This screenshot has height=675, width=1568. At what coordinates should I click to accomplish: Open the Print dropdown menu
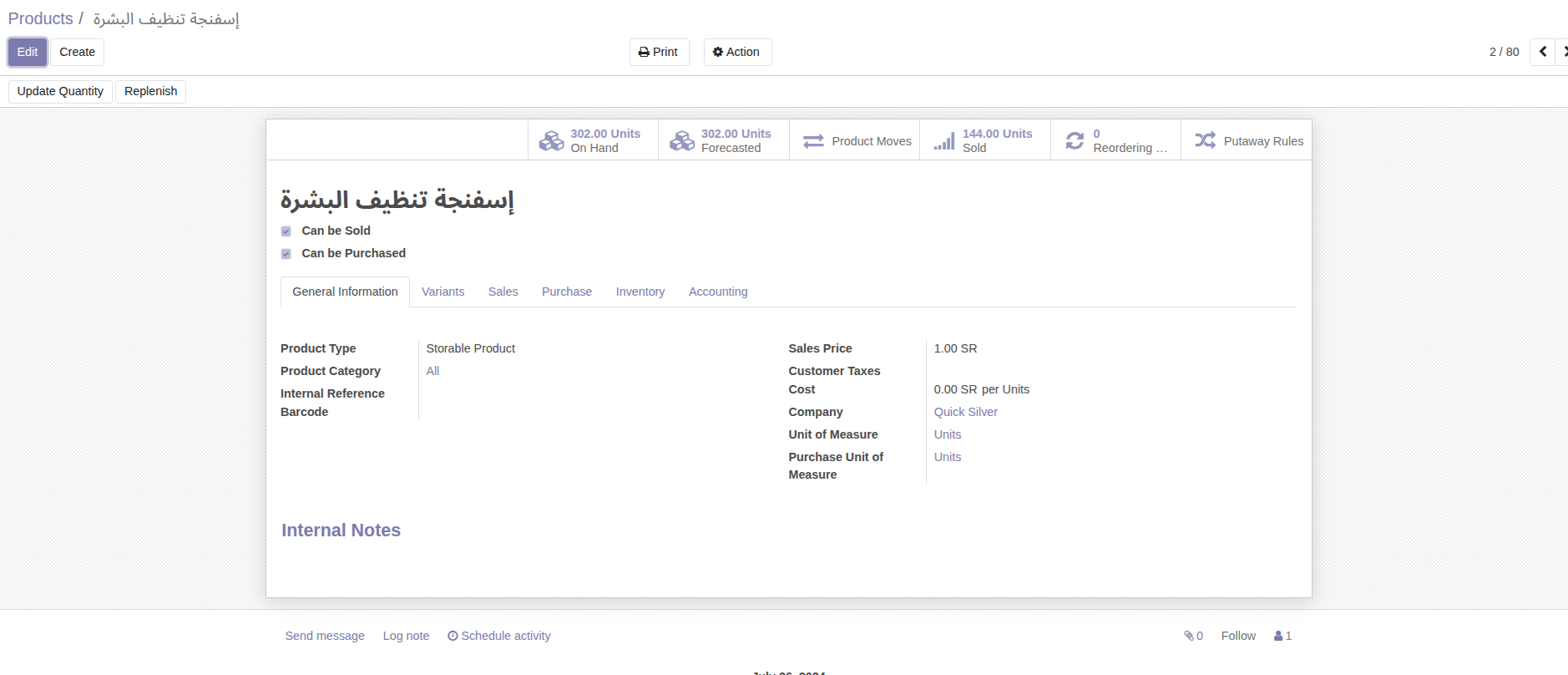(x=659, y=52)
